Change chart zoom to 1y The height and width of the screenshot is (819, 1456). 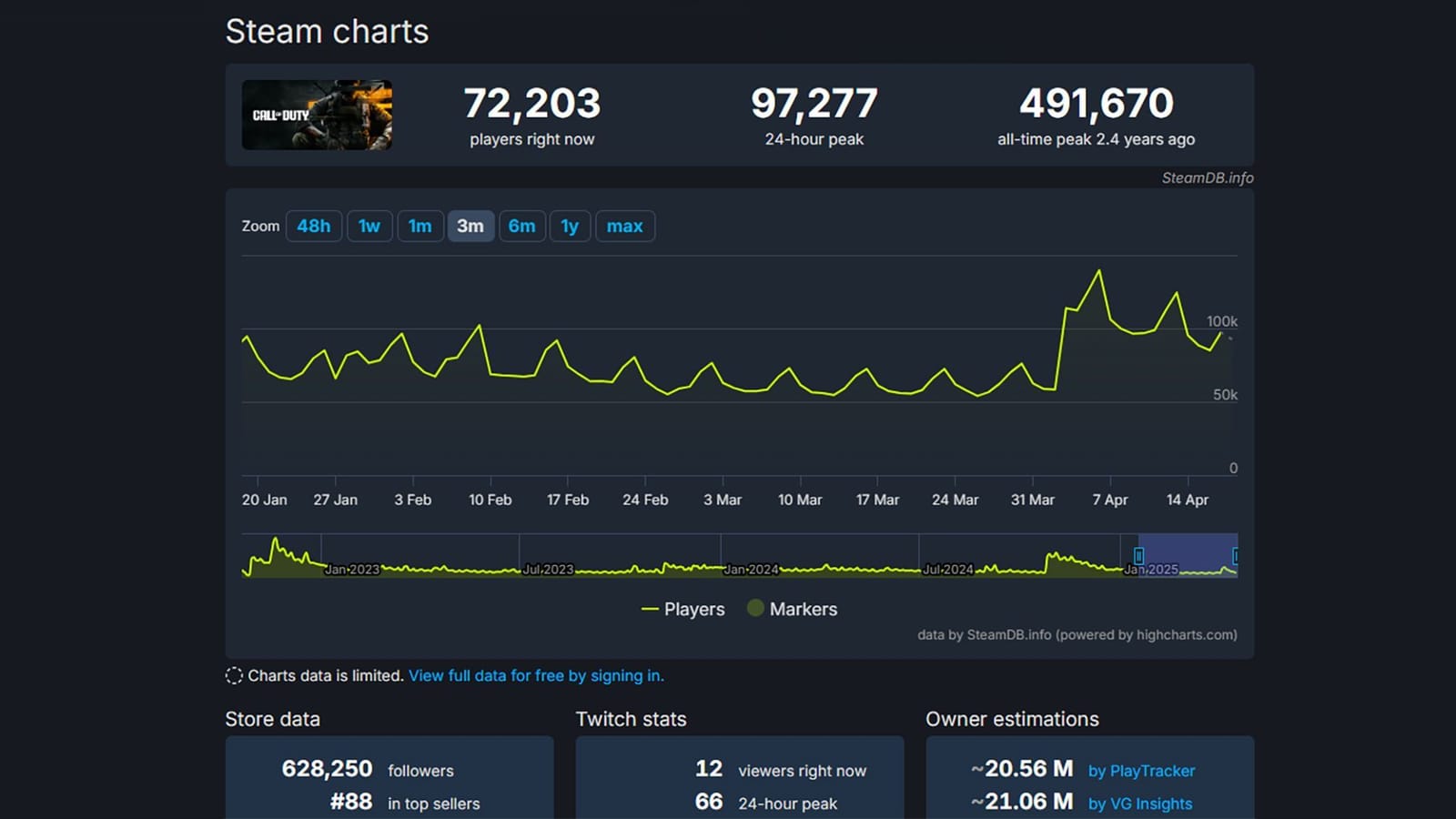pos(570,226)
